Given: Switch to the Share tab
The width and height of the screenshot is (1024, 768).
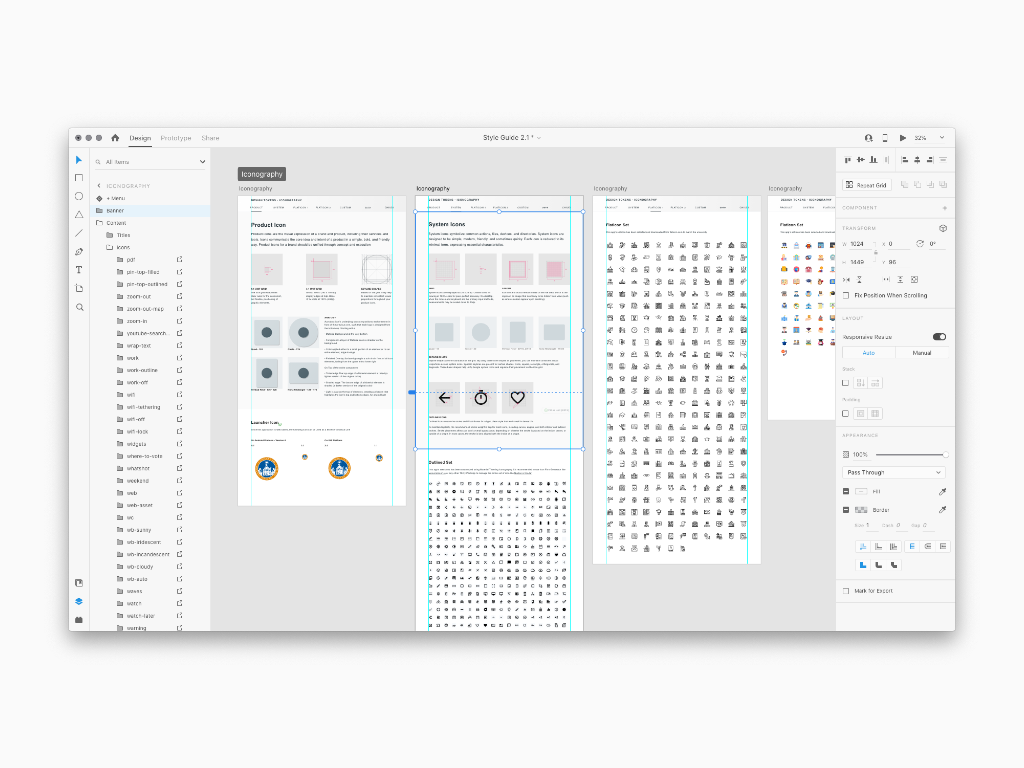Looking at the screenshot, I should coord(210,138).
